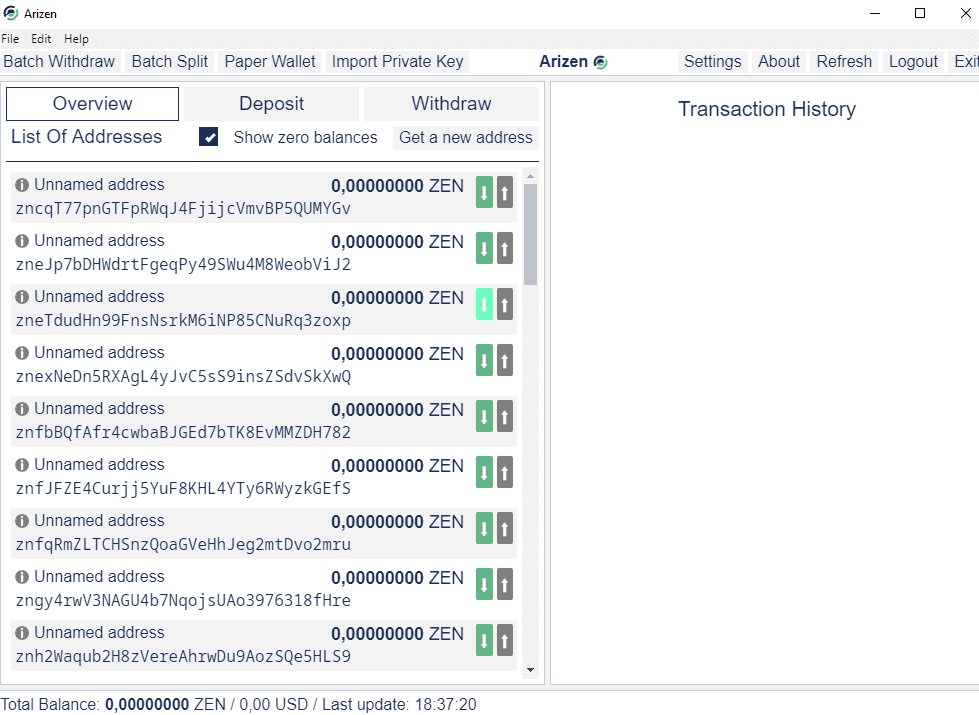This screenshot has height=715, width=979.
Task: Open the File menu
Action: 10,39
